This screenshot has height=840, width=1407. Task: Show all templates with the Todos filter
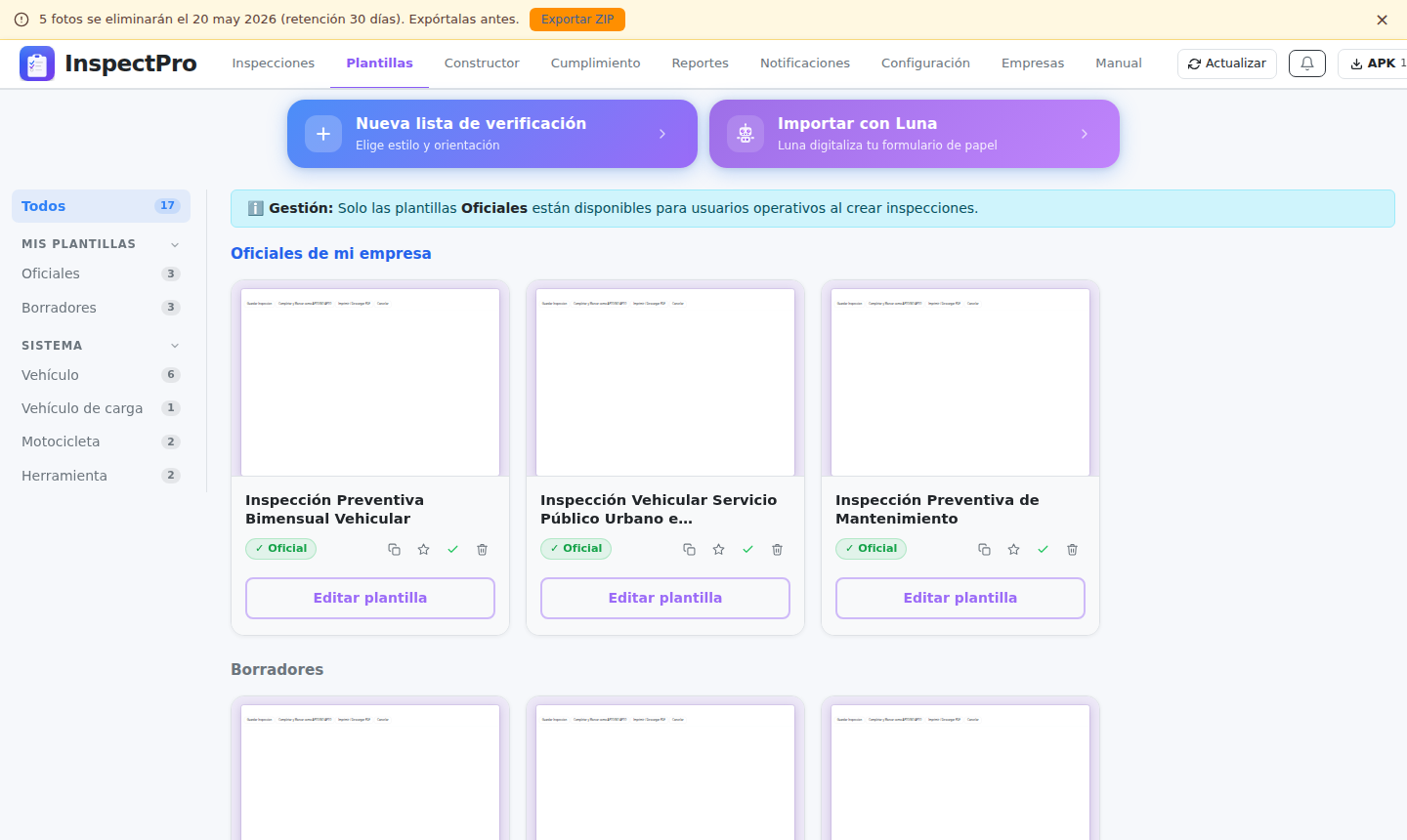101,206
